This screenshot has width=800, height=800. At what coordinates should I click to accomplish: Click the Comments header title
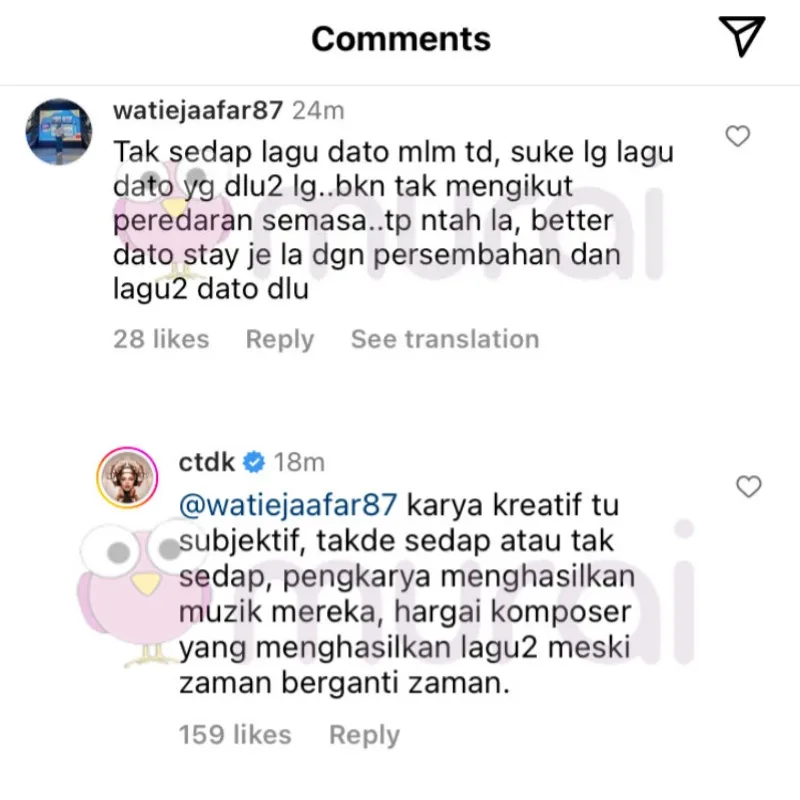click(x=401, y=39)
